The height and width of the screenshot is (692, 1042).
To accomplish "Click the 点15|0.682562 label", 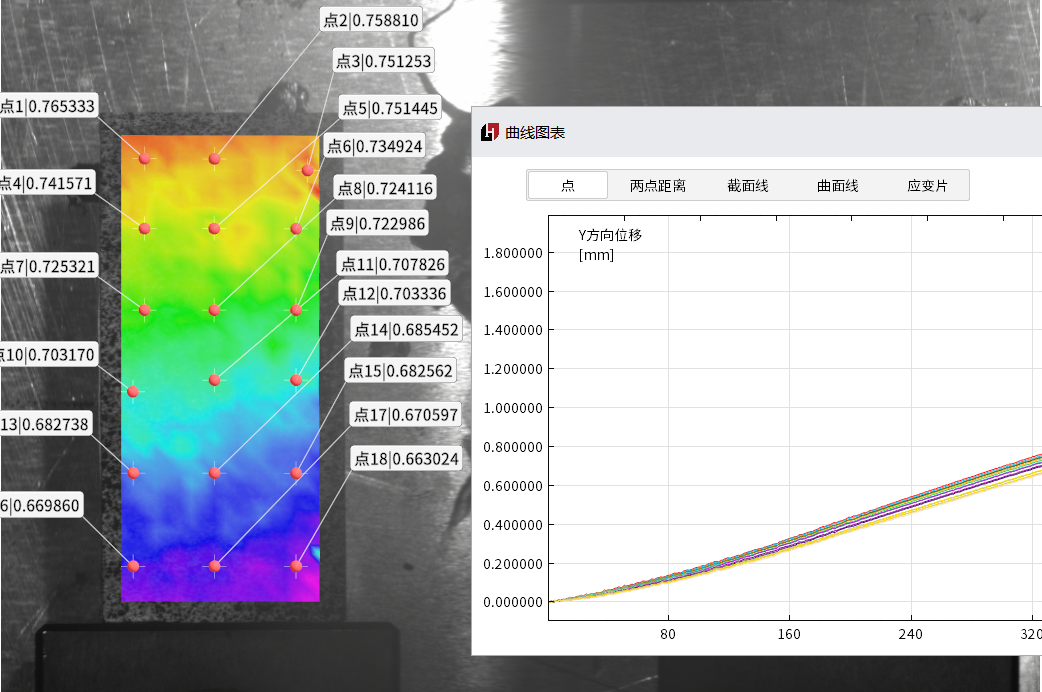I will [x=400, y=371].
